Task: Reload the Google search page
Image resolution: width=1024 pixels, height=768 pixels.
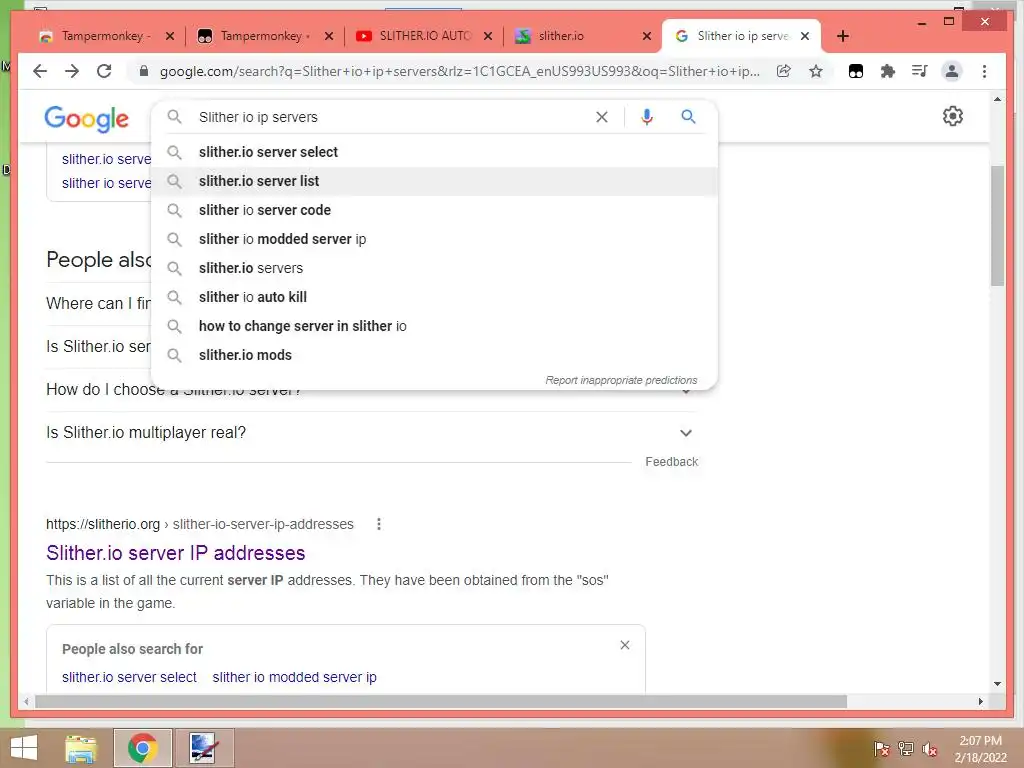Action: click(104, 71)
